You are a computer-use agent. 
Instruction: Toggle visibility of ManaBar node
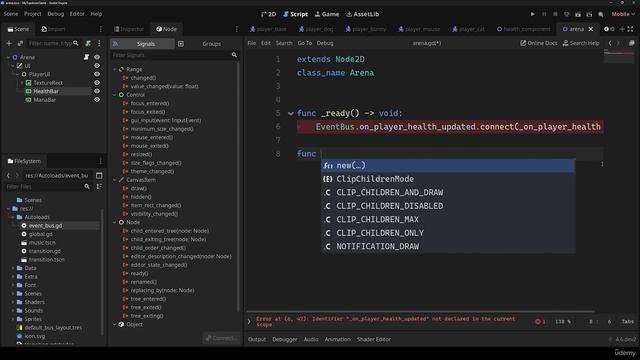97,100
